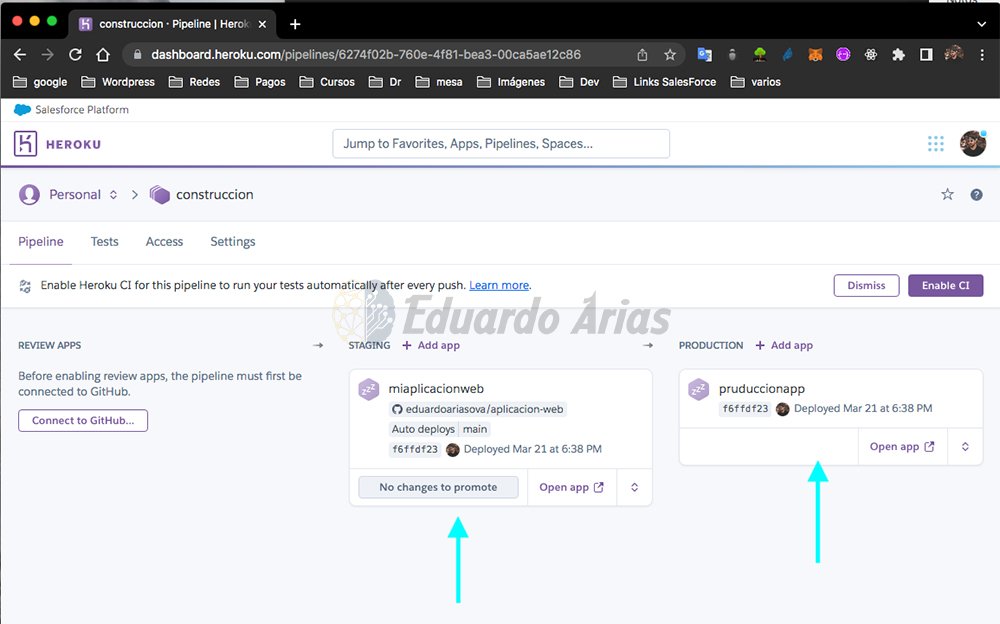Screen dimensions: 1000x624
Task: Click the main branch label
Action: pyautogui.click(x=474, y=429)
